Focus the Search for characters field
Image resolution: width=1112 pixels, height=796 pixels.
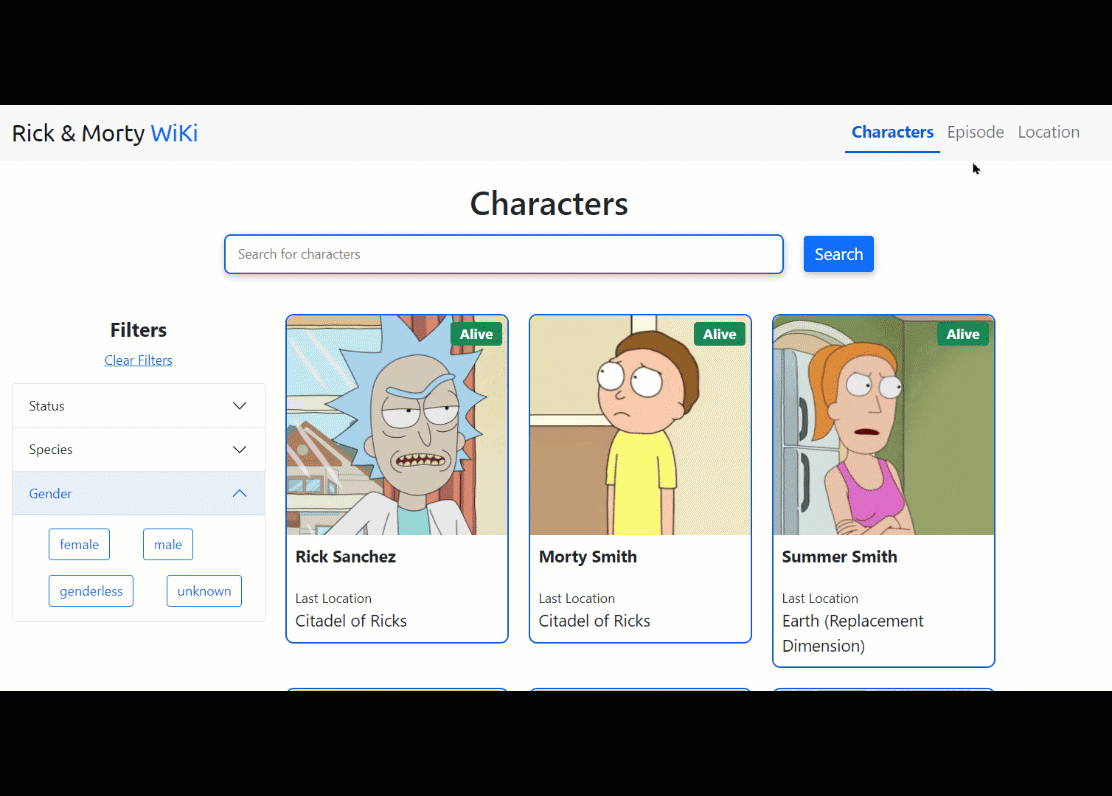[504, 254]
